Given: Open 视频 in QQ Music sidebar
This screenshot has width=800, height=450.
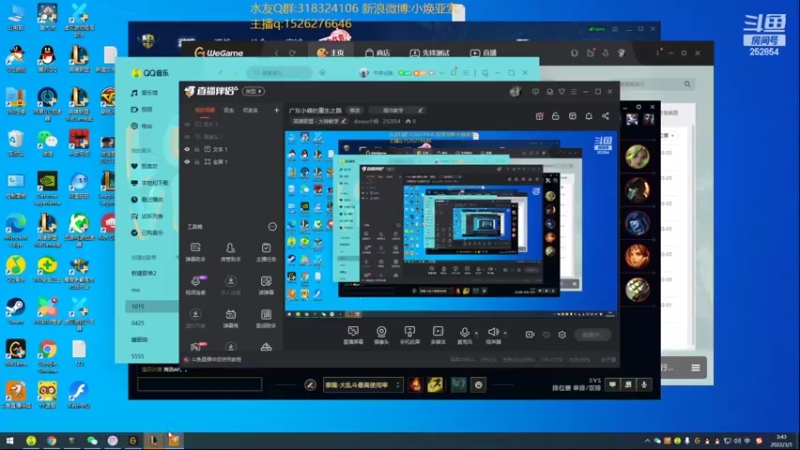Looking at the screenshot, I should pyautogui.click(x=143, y=109).
